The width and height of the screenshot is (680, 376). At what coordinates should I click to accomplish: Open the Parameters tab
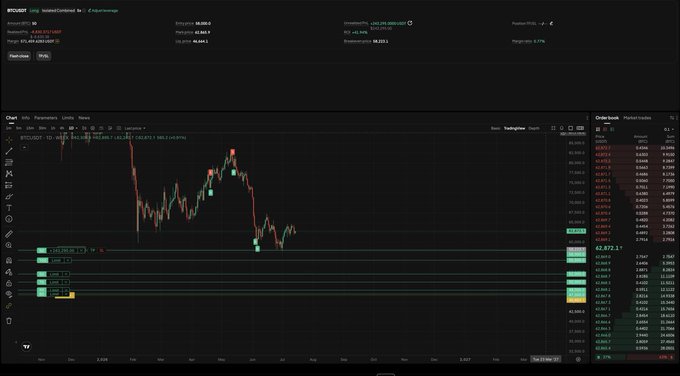(46, 118)
